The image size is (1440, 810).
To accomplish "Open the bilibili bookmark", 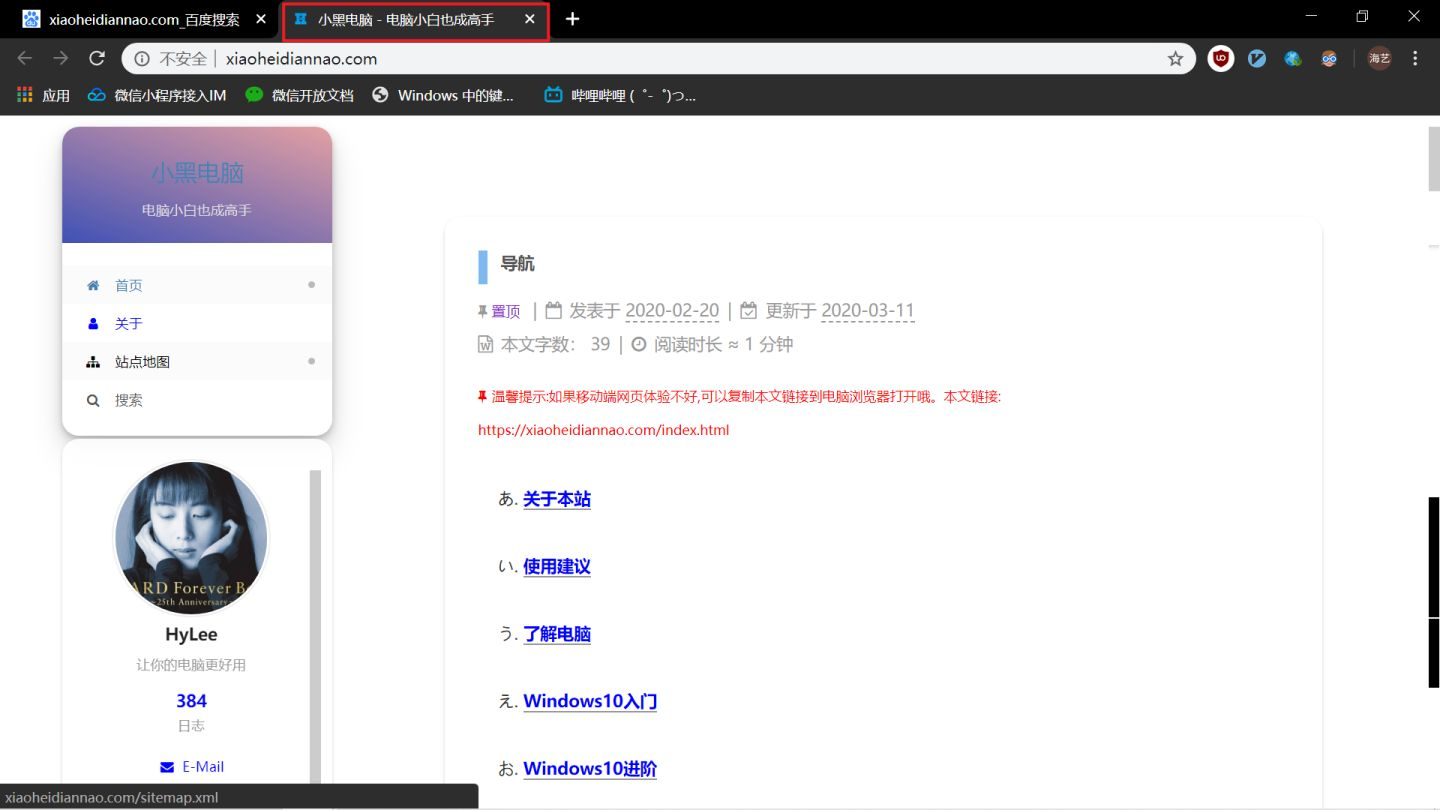I will point(620,95).
